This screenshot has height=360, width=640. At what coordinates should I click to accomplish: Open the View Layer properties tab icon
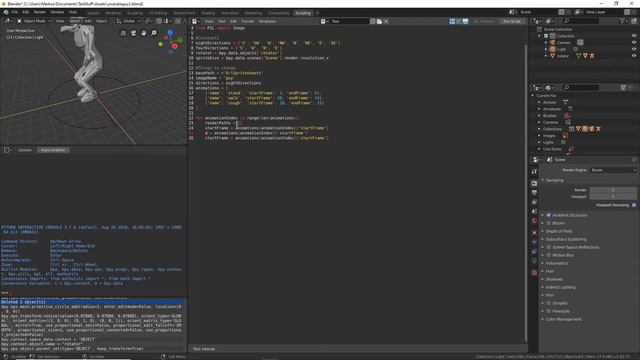[x=534, y=202]
